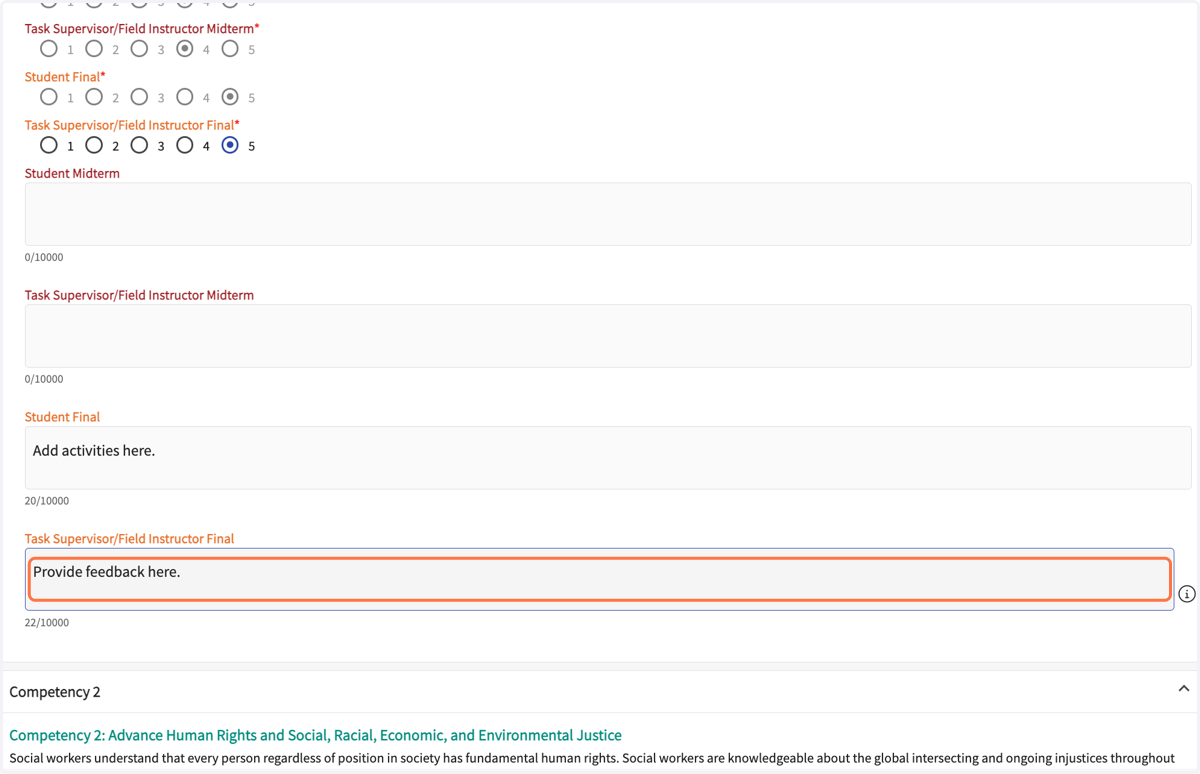This screenshot has width=1200, height=774.
Task: Pick rating 2 for Task Supervisor/Field Instructor Midterm
Action: point(94,48)
